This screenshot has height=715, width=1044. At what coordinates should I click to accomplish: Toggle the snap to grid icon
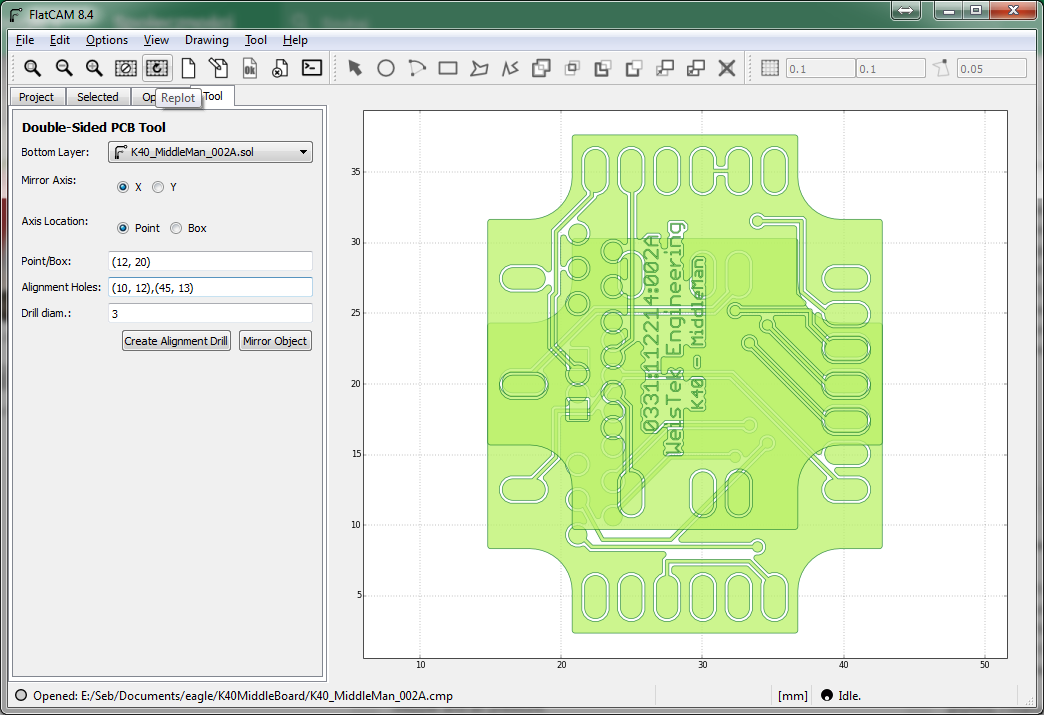[x=769, y=68]
